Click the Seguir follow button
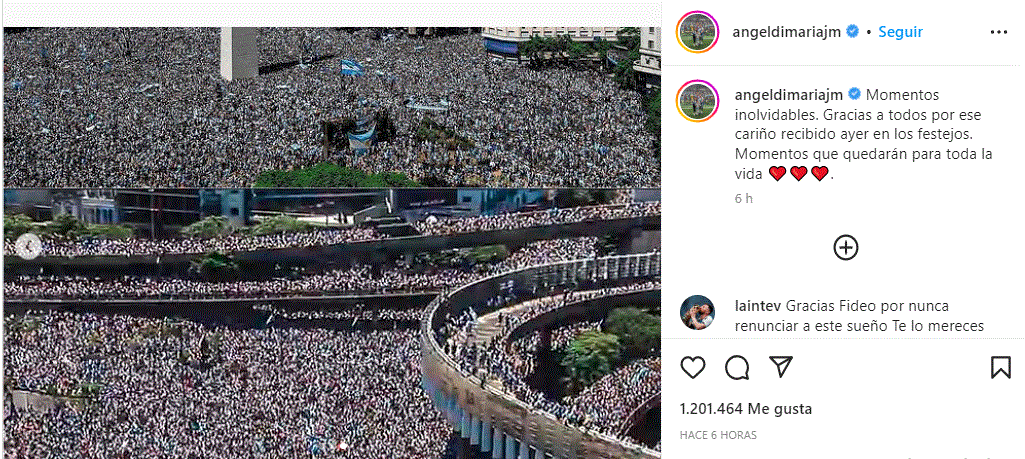The height and width of the screenshot is (459, 1025). pos(900,32)
